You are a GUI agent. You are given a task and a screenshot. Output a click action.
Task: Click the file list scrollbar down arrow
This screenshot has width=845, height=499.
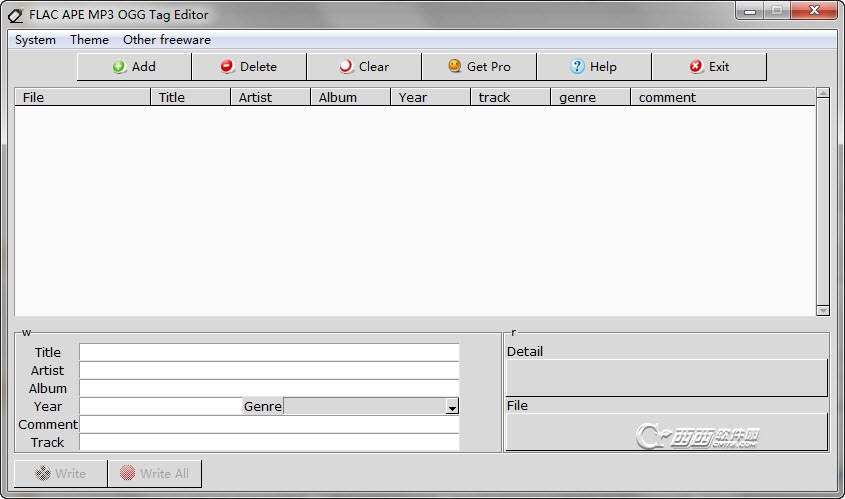823,310
